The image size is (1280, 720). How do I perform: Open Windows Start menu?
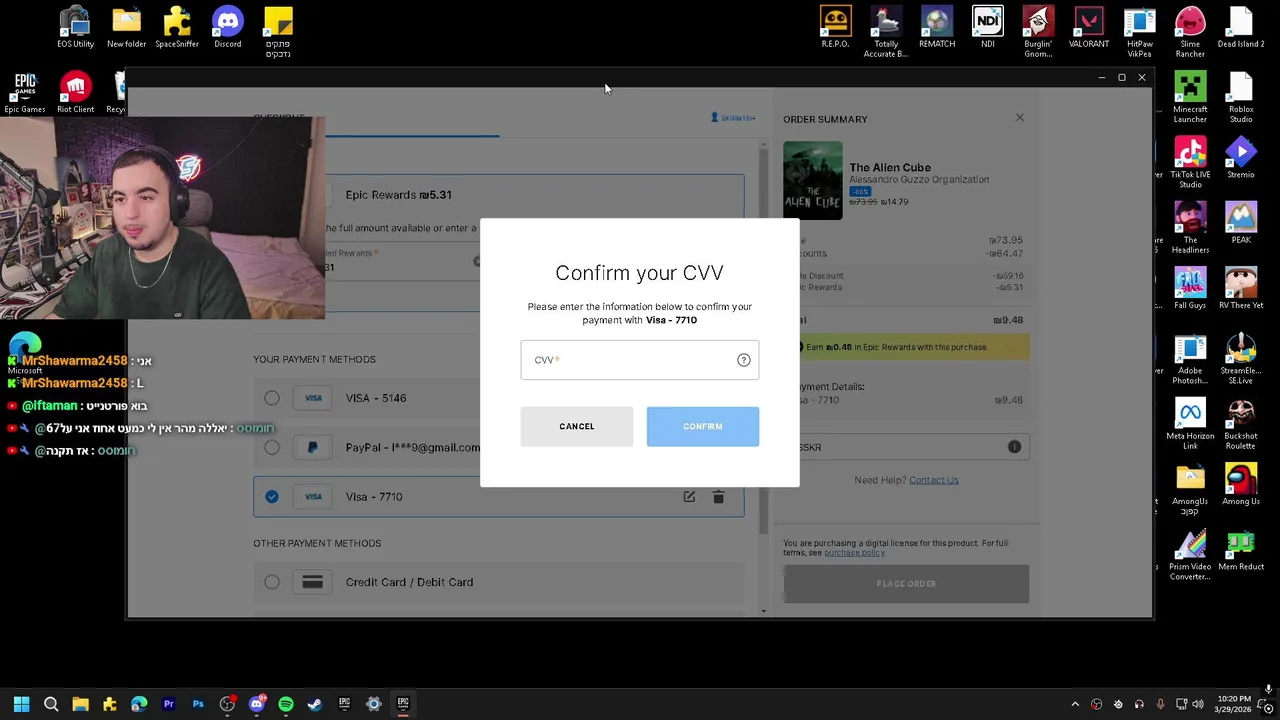21,704
